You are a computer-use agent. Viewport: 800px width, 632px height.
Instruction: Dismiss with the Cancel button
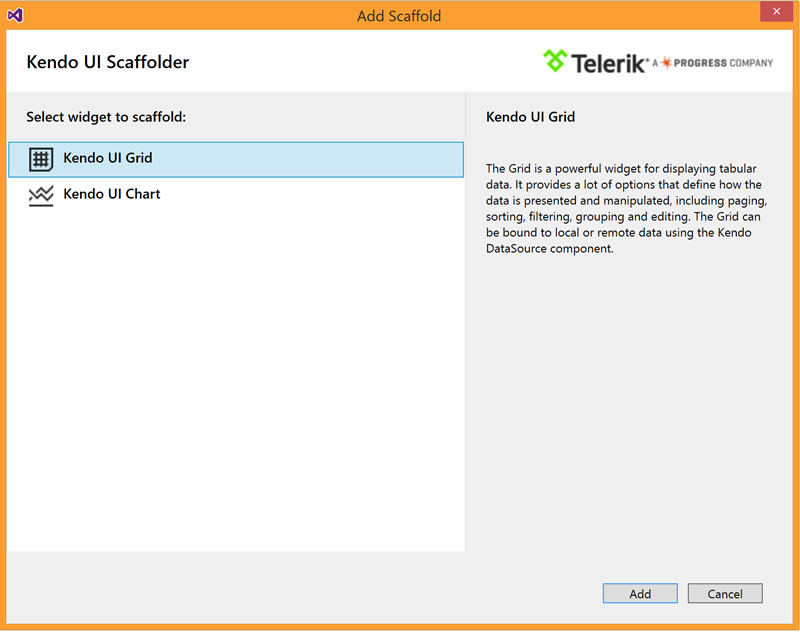724,593
